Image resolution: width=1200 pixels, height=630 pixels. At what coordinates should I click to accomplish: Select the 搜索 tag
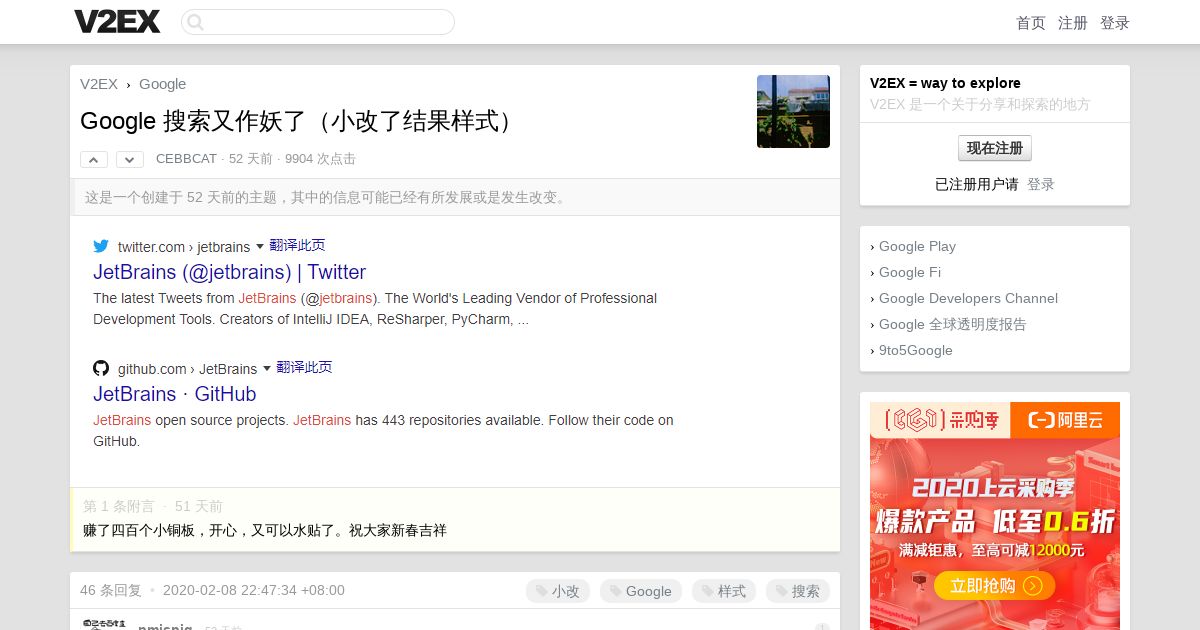(x=798, y=591)
